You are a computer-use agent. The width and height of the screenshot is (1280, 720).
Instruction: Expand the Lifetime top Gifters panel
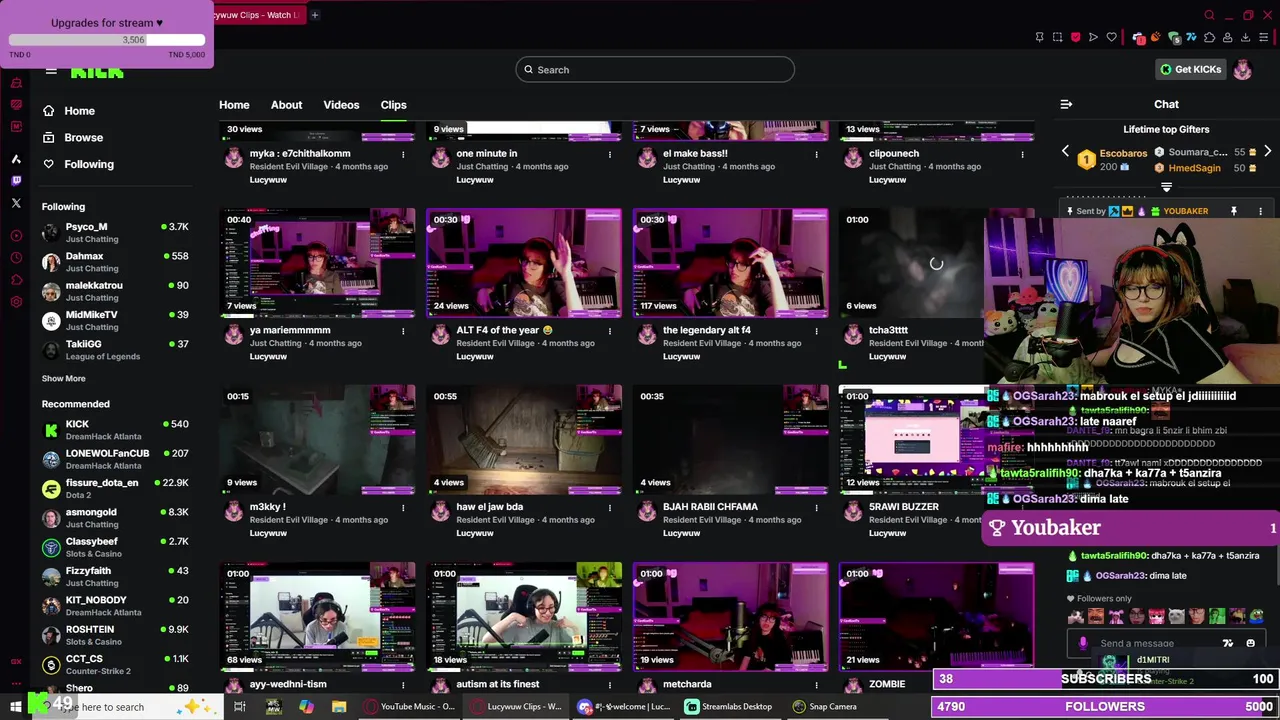click(1166, 187)
